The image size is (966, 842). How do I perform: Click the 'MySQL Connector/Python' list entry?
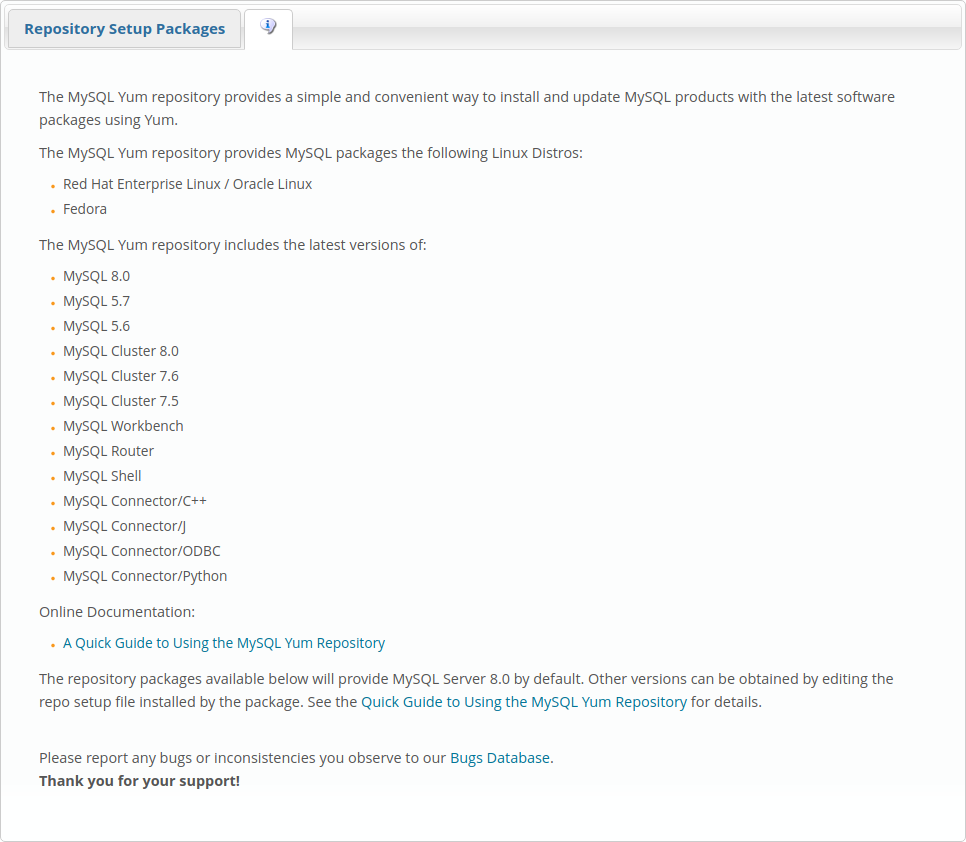coord(145,577)
